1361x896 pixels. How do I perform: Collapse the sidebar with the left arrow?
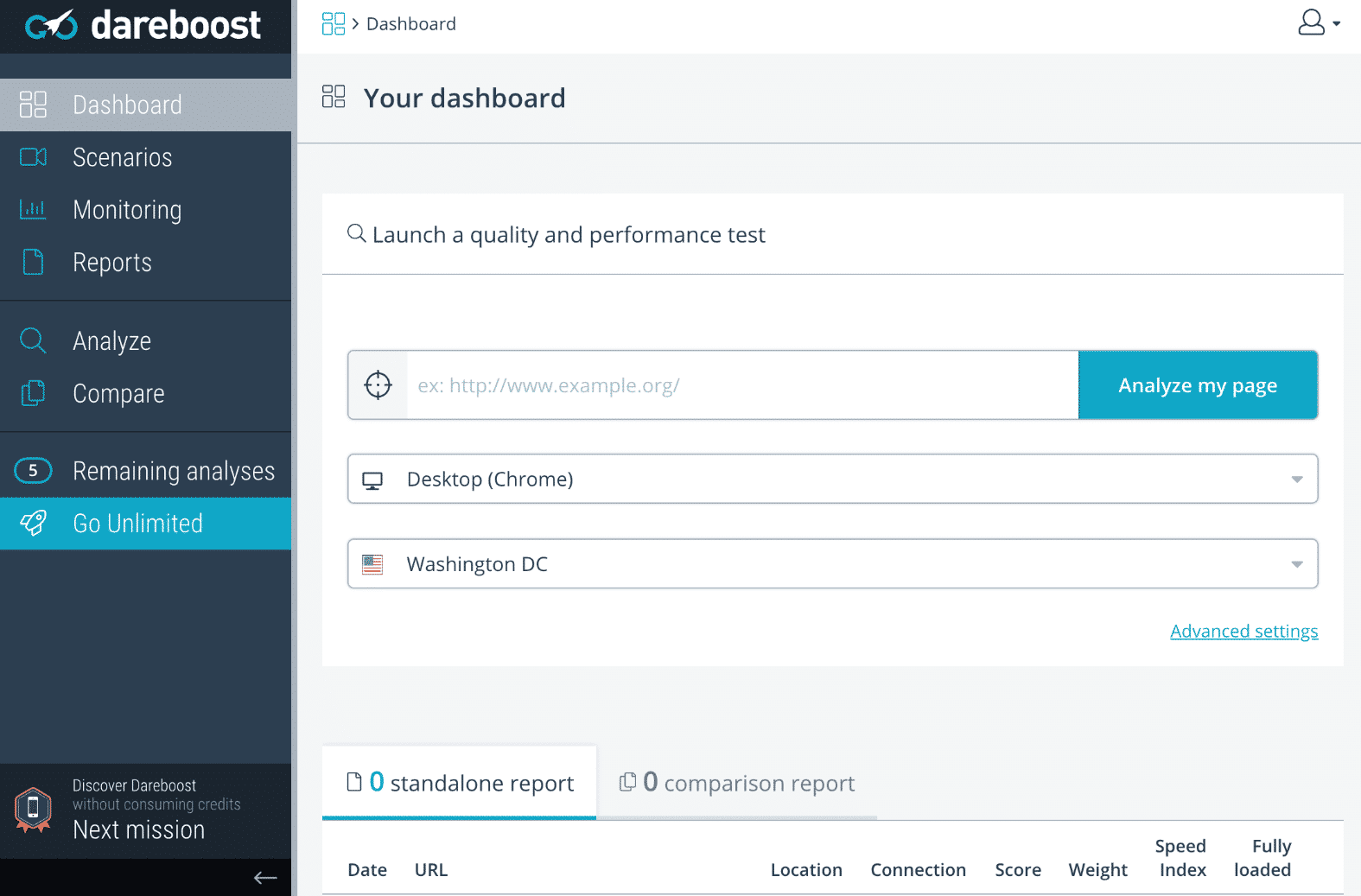[265, 878]
